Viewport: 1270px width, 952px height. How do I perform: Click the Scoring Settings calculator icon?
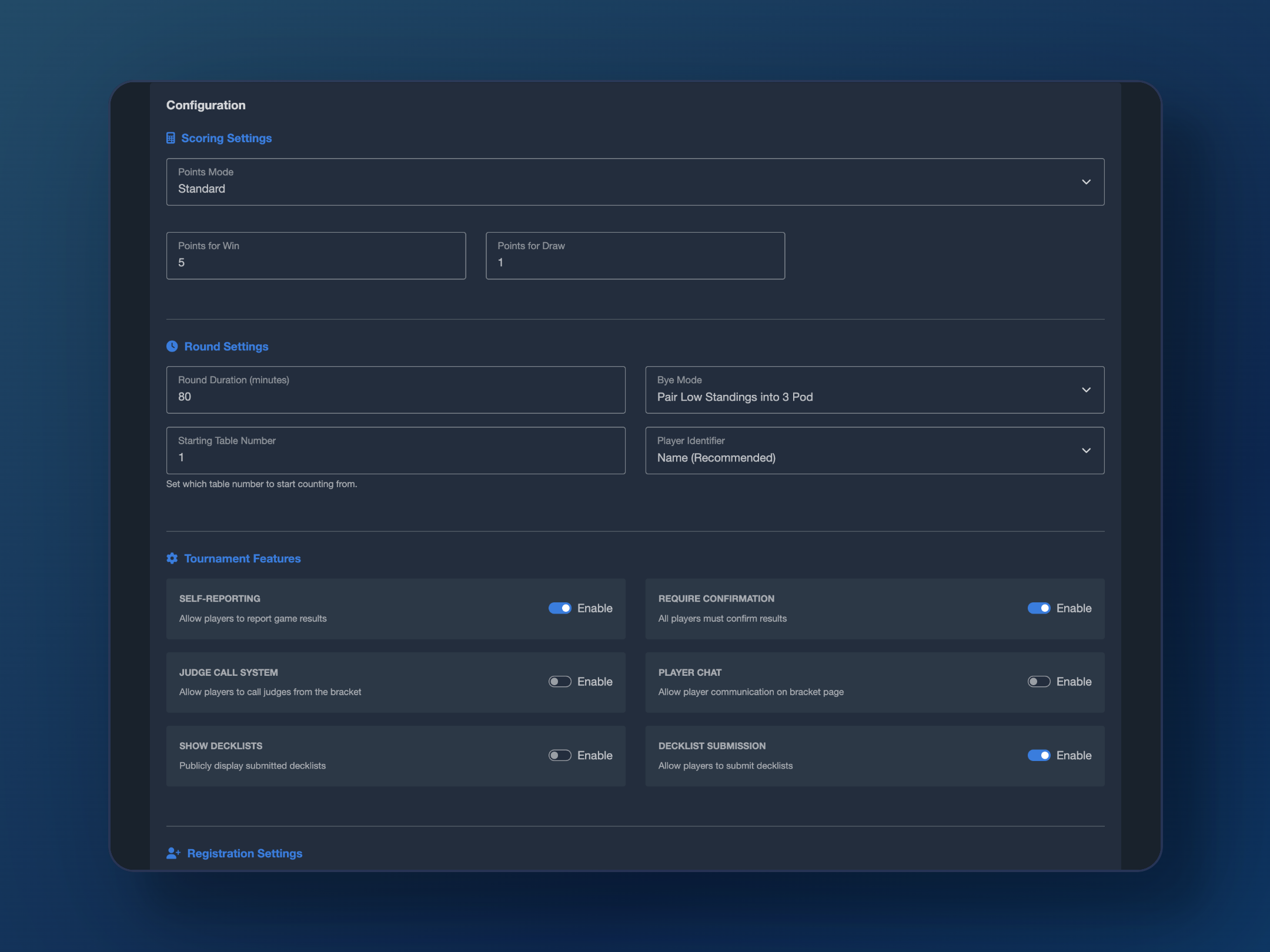click(171, 138)
